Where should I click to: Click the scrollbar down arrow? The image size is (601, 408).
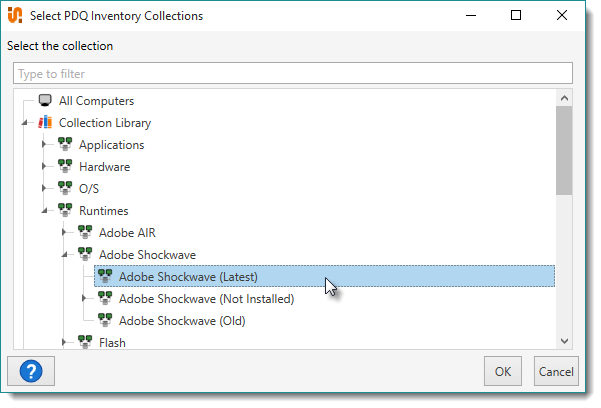click(x=564, y=341)
